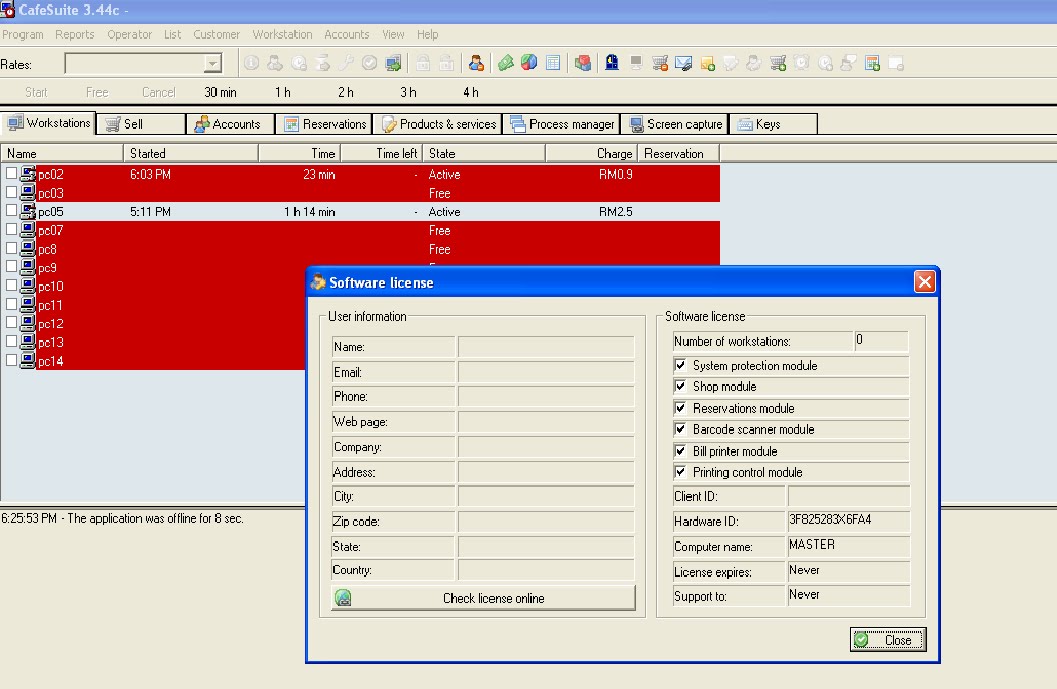1057x689 pixels.
Task: Click the shopping cart with plus icon
Action: click(x=778, y=63)
